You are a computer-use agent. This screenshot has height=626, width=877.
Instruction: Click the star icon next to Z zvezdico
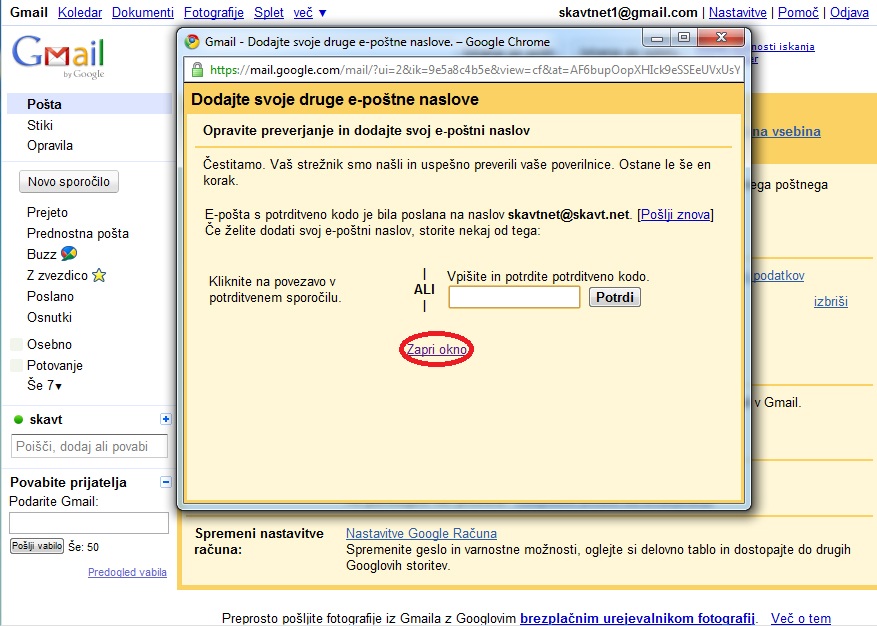click(99, 275)
